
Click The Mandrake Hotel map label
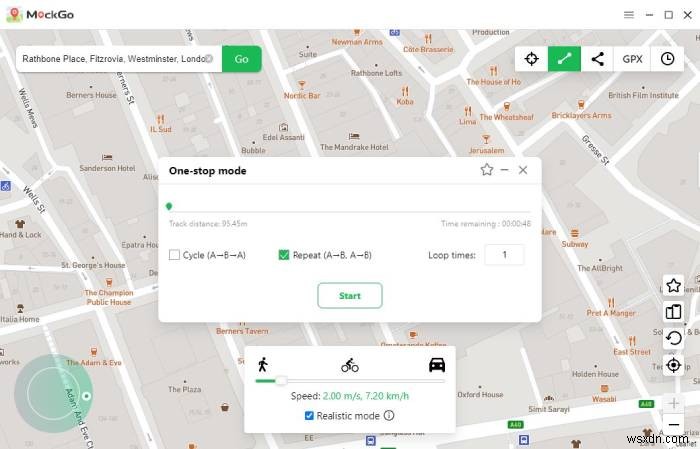point(354,147)
